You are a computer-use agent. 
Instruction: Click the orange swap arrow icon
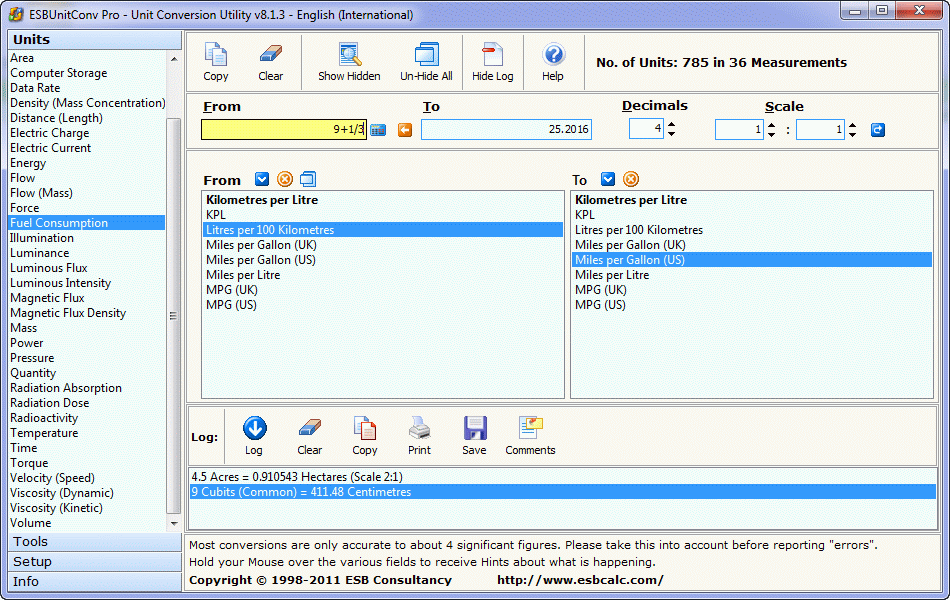405,130
